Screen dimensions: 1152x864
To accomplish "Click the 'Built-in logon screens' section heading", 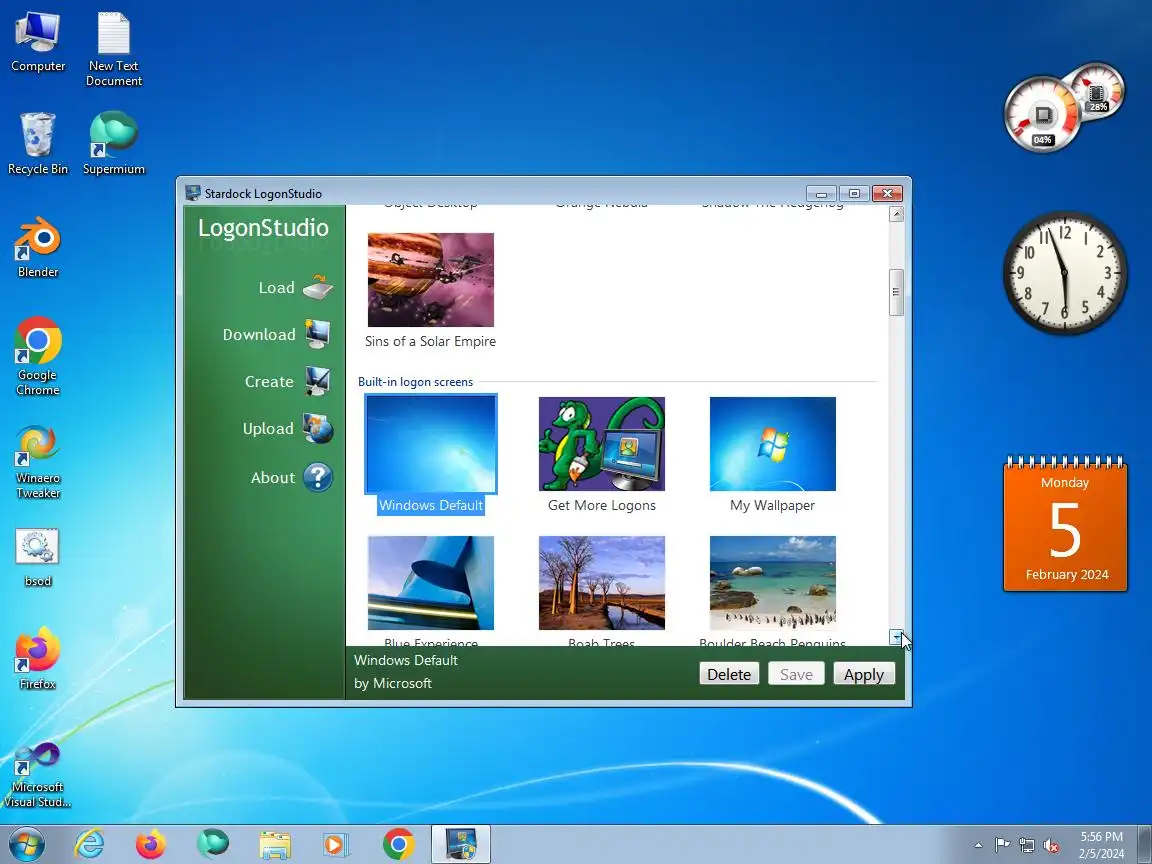I will pyautogui.click(x=415, y=382).
